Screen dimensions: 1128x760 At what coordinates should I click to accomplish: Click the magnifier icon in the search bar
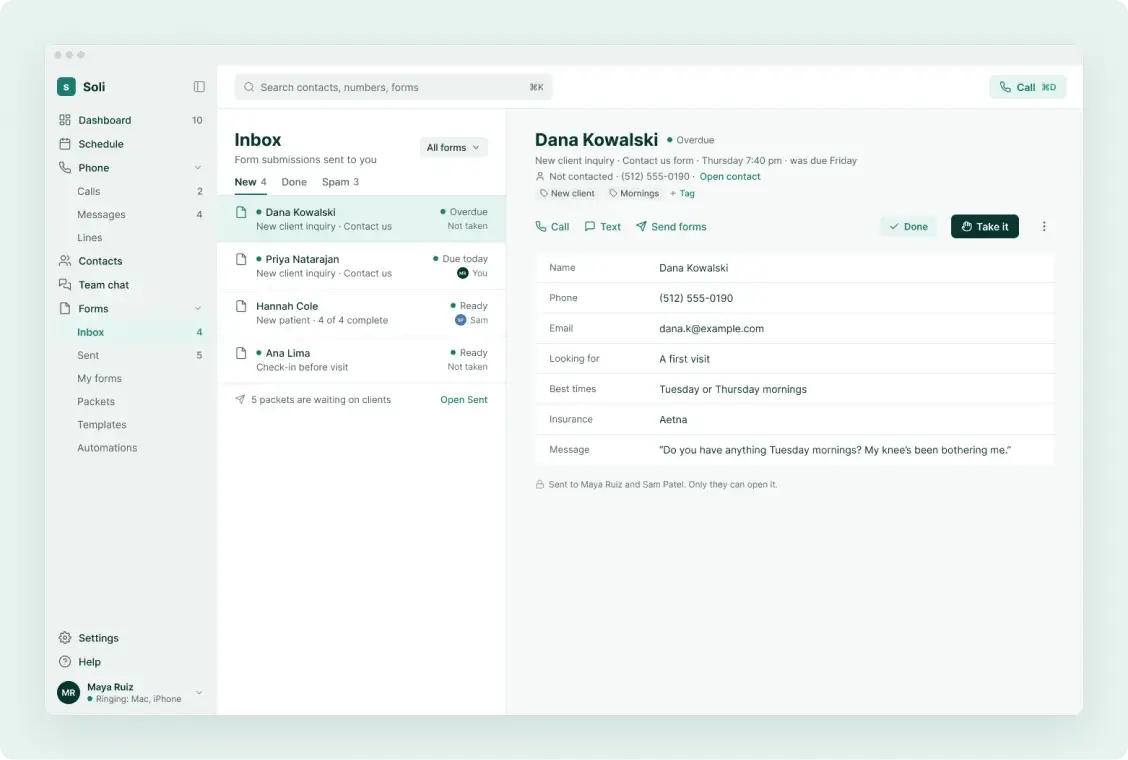tap(249, 87)
